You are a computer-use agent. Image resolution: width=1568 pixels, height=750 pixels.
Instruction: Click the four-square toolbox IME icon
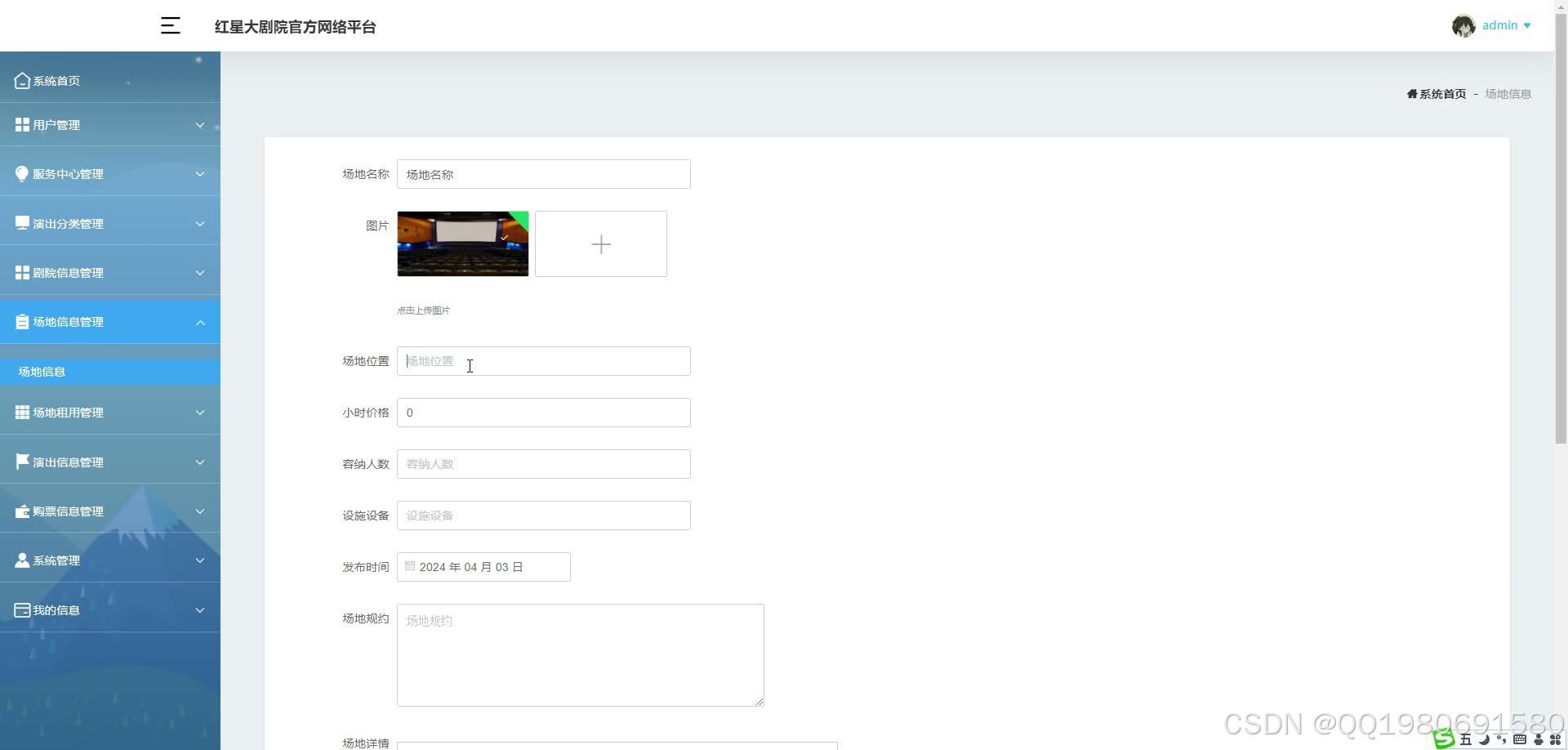[x=1556, y=739]
